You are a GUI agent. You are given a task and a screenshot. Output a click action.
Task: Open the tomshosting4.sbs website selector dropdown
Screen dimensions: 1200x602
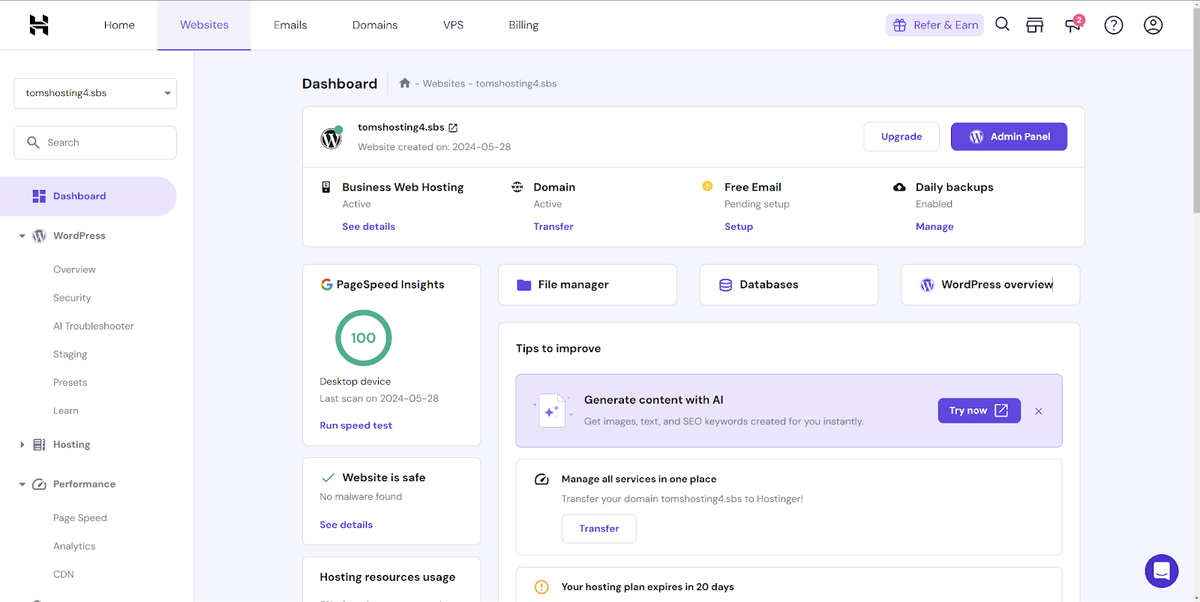tap(94, 92)
